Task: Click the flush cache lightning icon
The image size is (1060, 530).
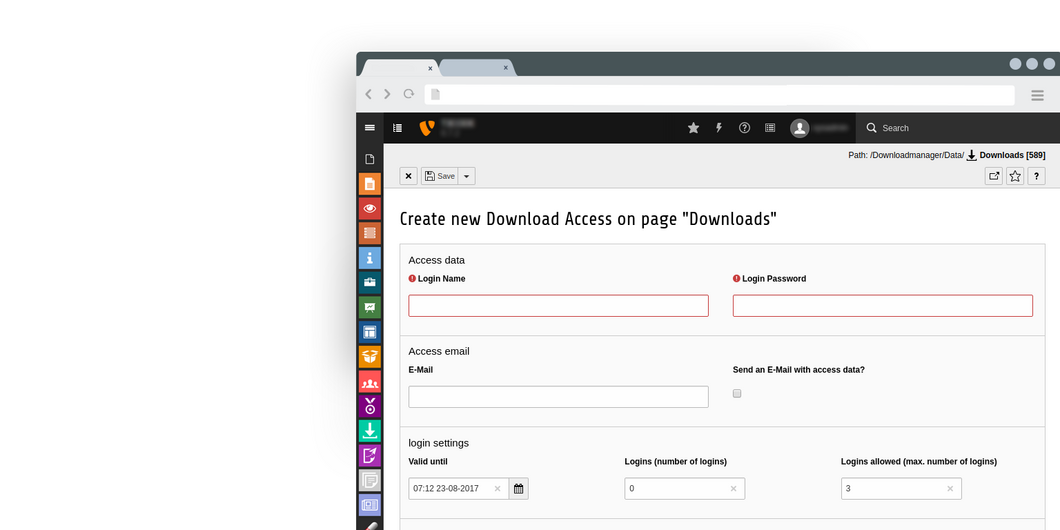Action: (719, 128)
